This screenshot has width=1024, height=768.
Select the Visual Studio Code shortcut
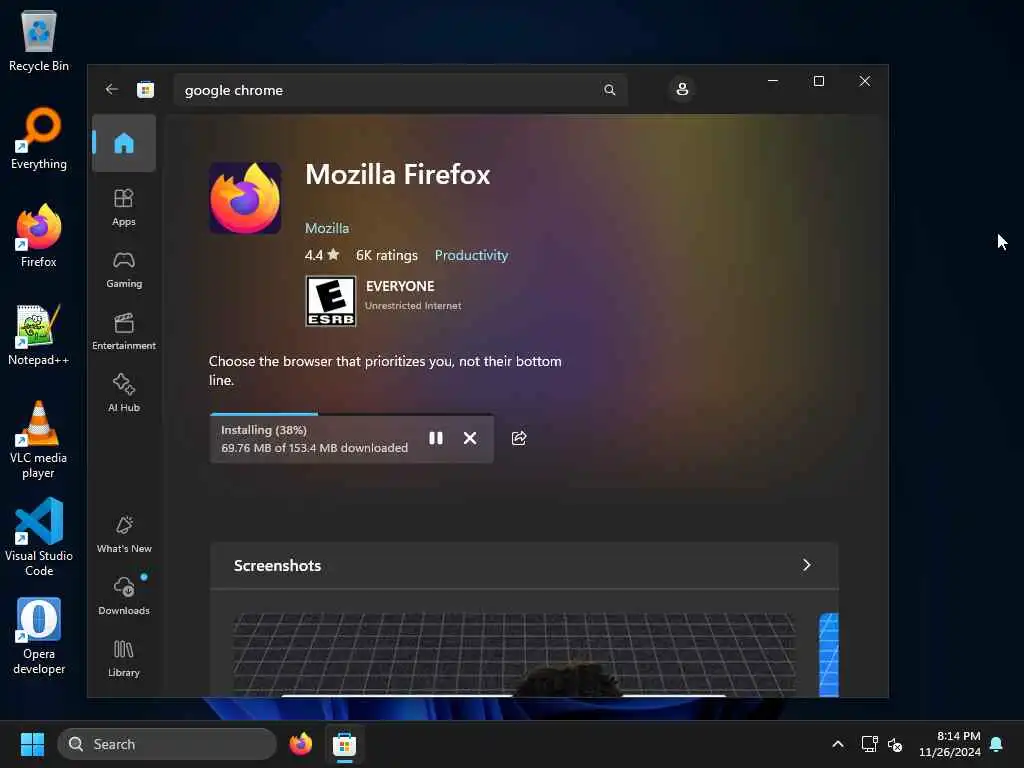pyautogui.click(x=39, y=537)
